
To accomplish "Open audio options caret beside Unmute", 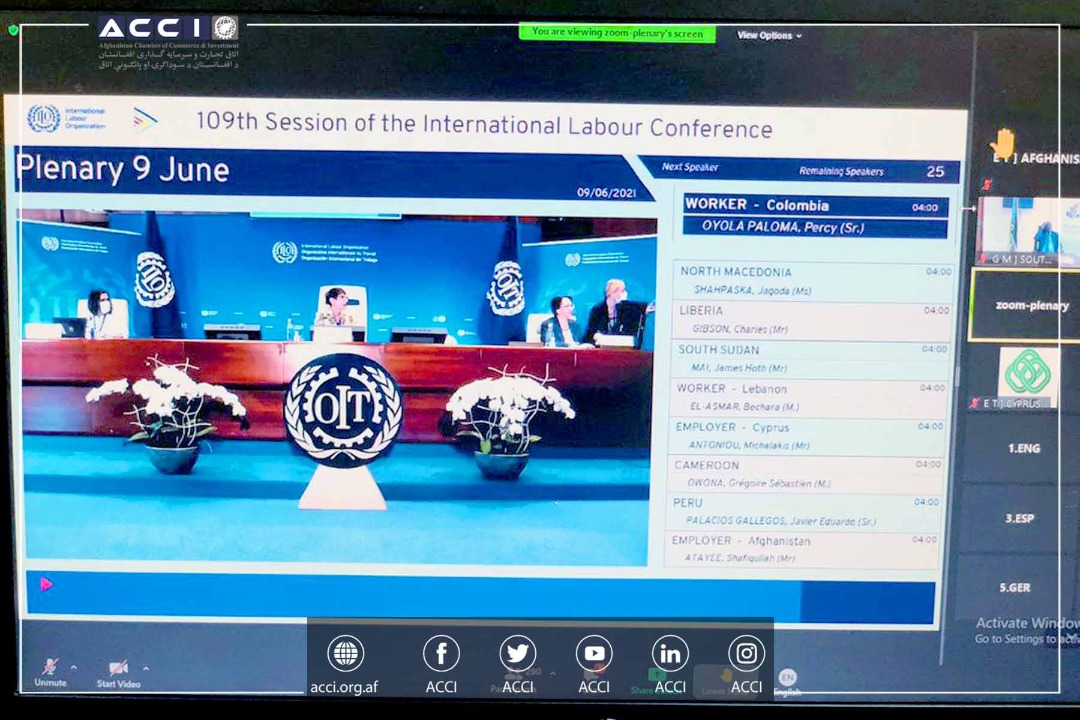I will 74,667.
